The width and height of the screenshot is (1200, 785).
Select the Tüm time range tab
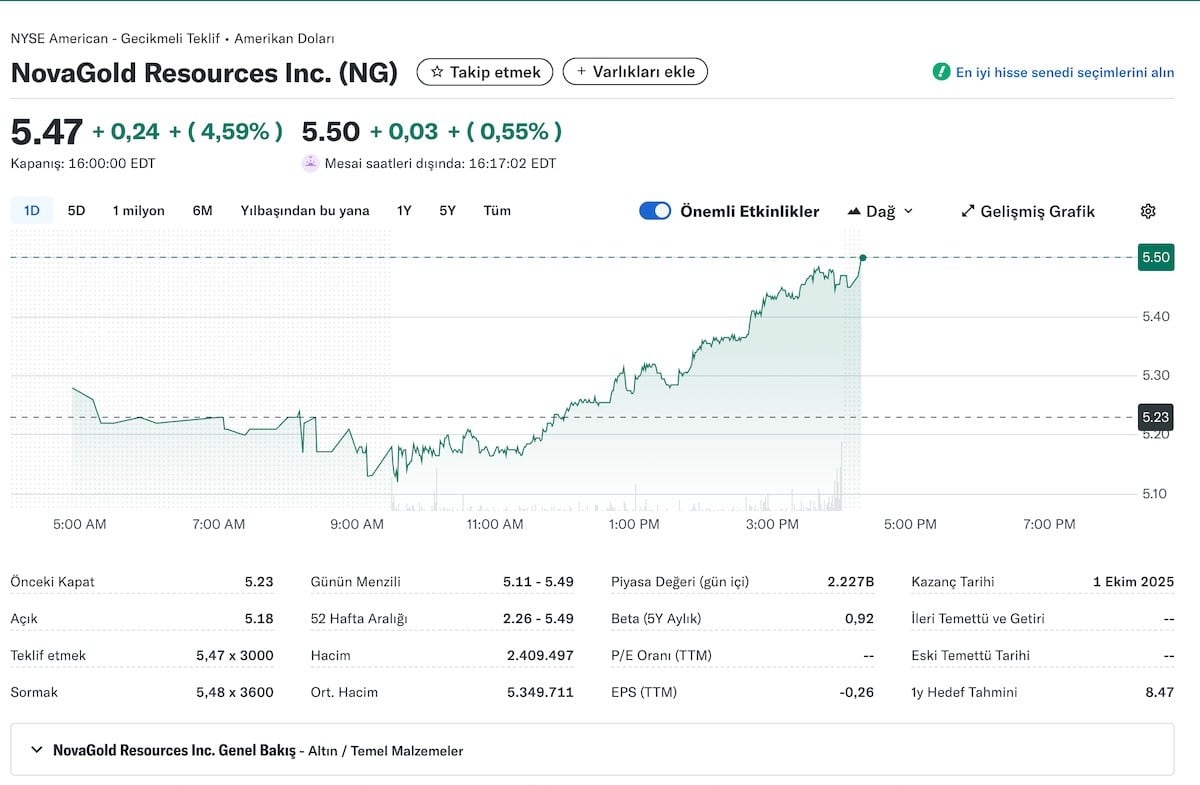[497, 211]
